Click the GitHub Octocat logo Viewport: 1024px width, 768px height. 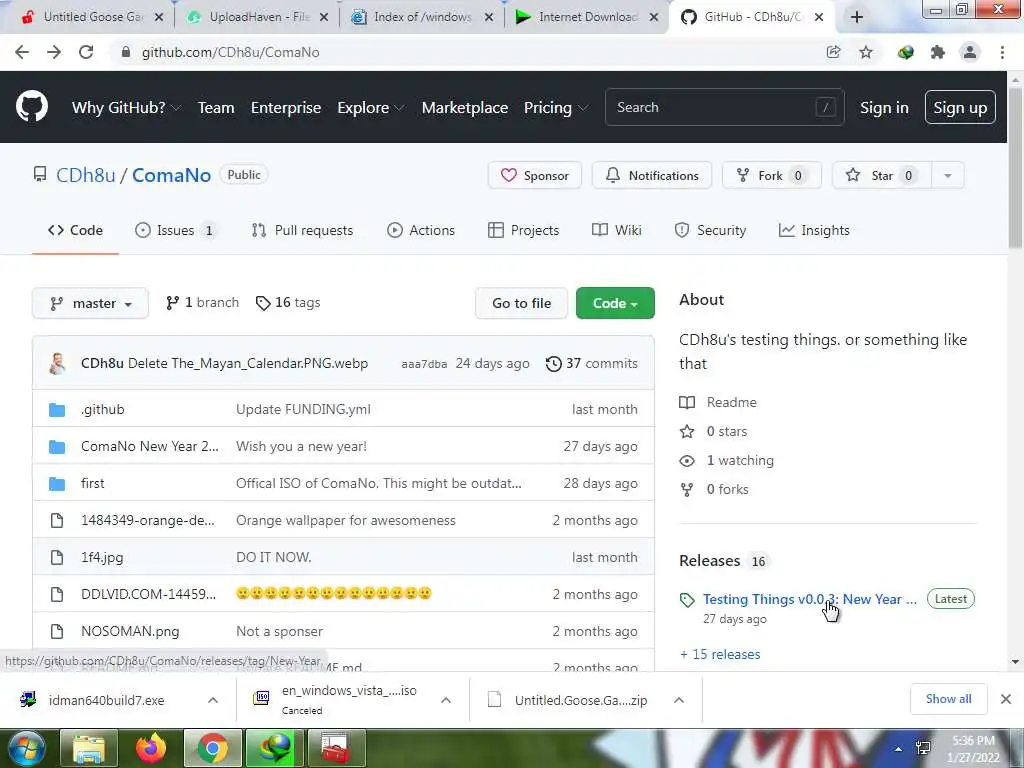pos(32,107)
